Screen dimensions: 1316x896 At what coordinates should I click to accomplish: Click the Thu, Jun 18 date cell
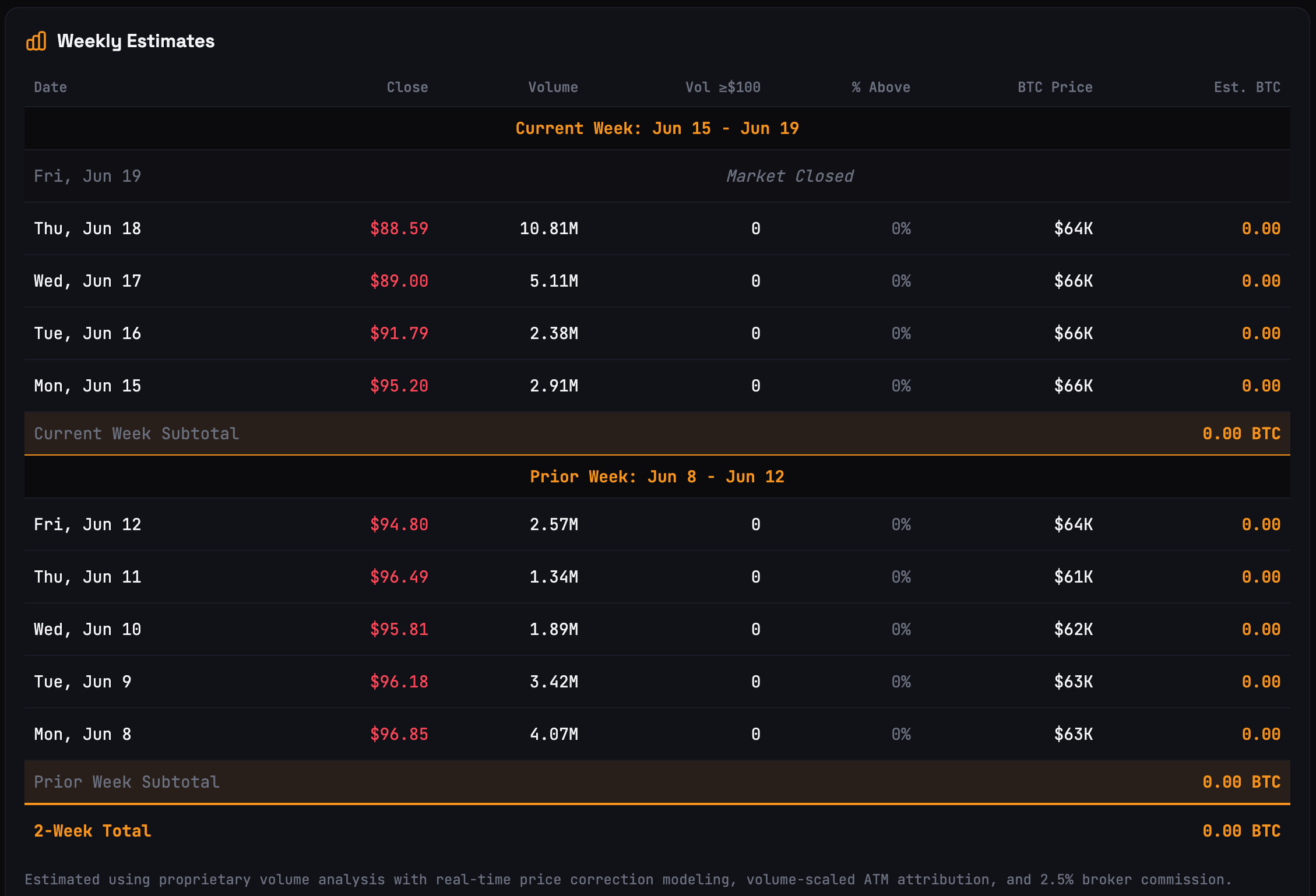tap(87, 228)
